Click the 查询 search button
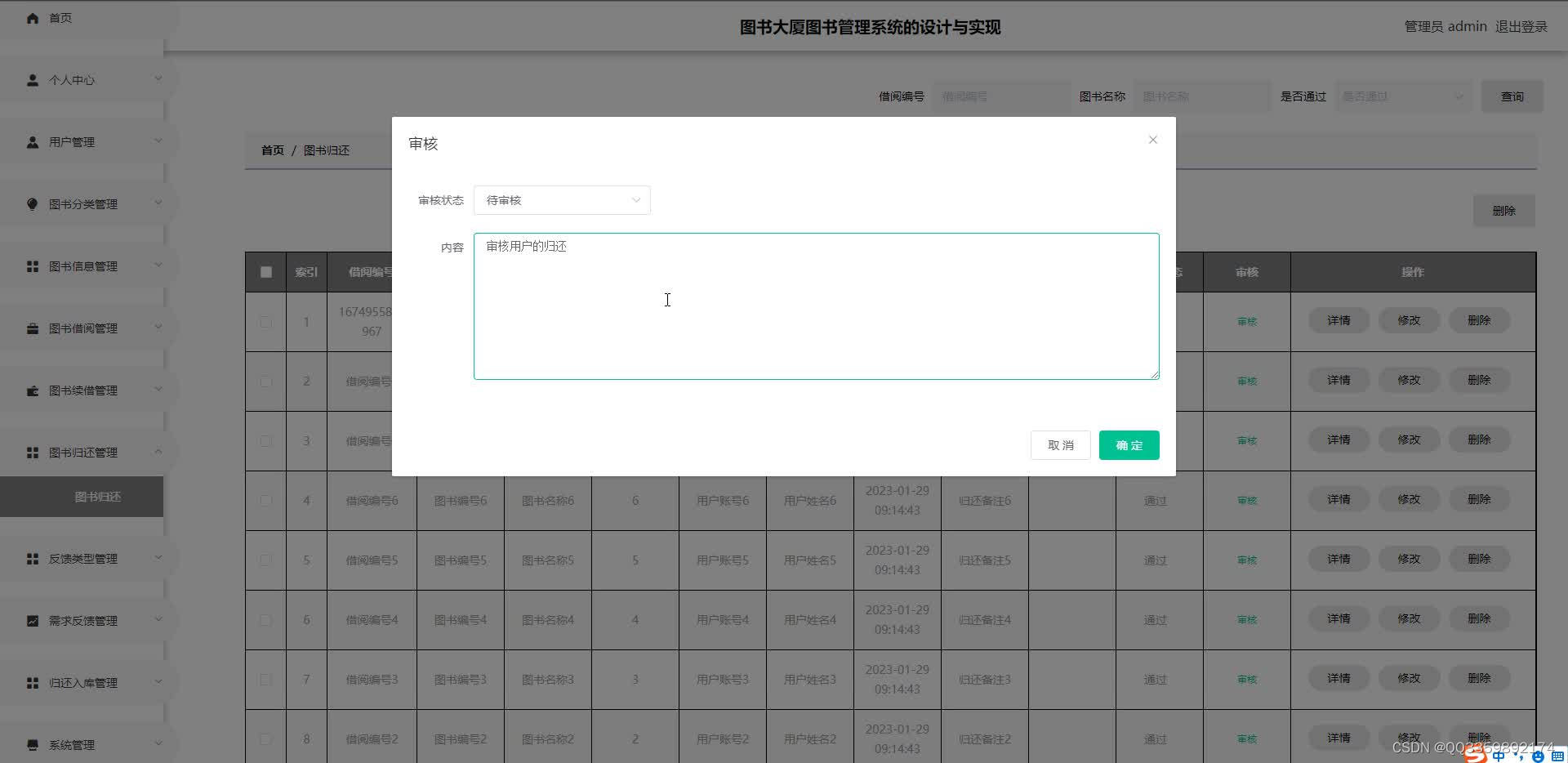The image size is (1568, 763). click(x=1512, y=96)
